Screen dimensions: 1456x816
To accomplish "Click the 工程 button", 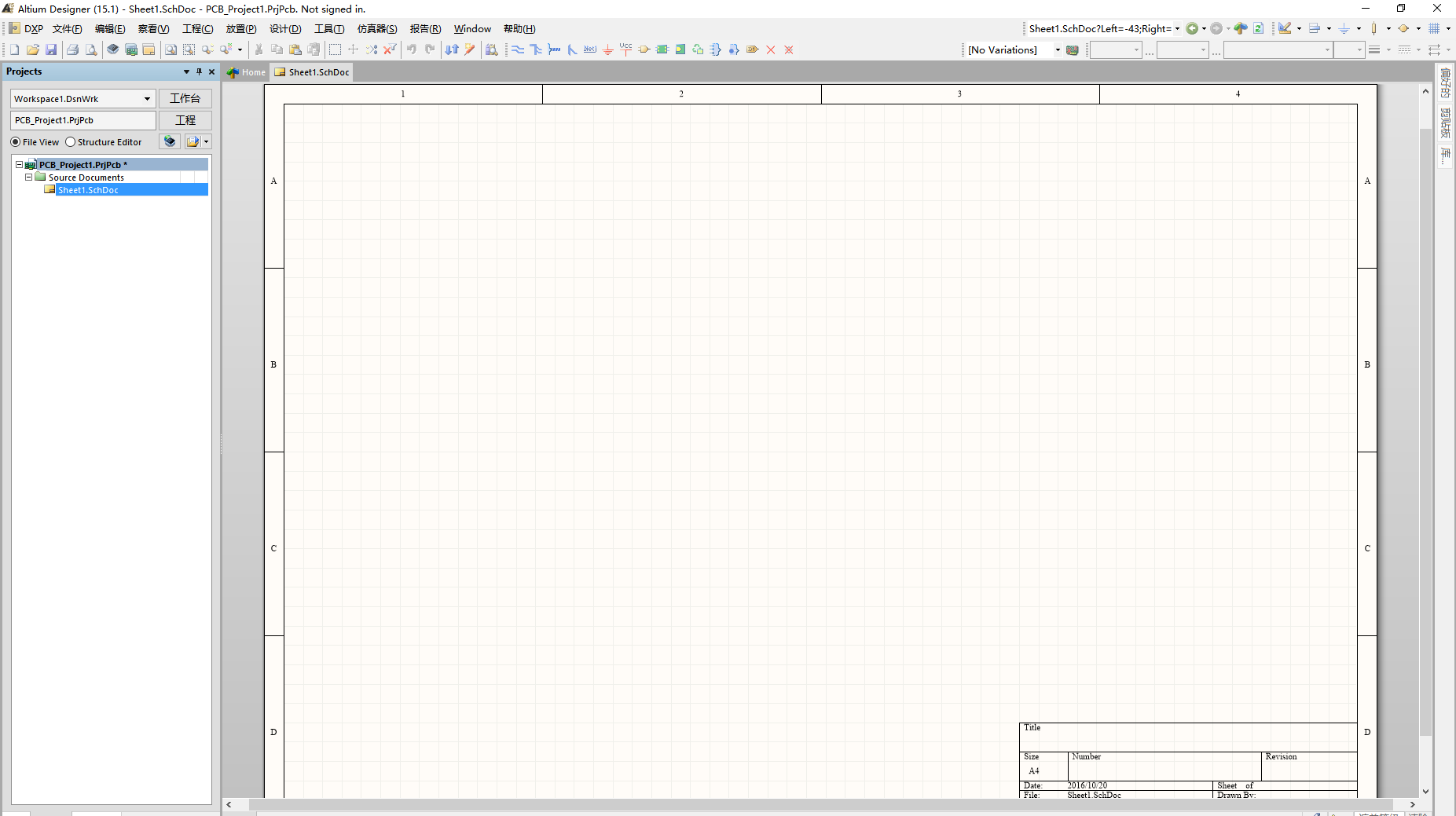I will coord(185,120).
